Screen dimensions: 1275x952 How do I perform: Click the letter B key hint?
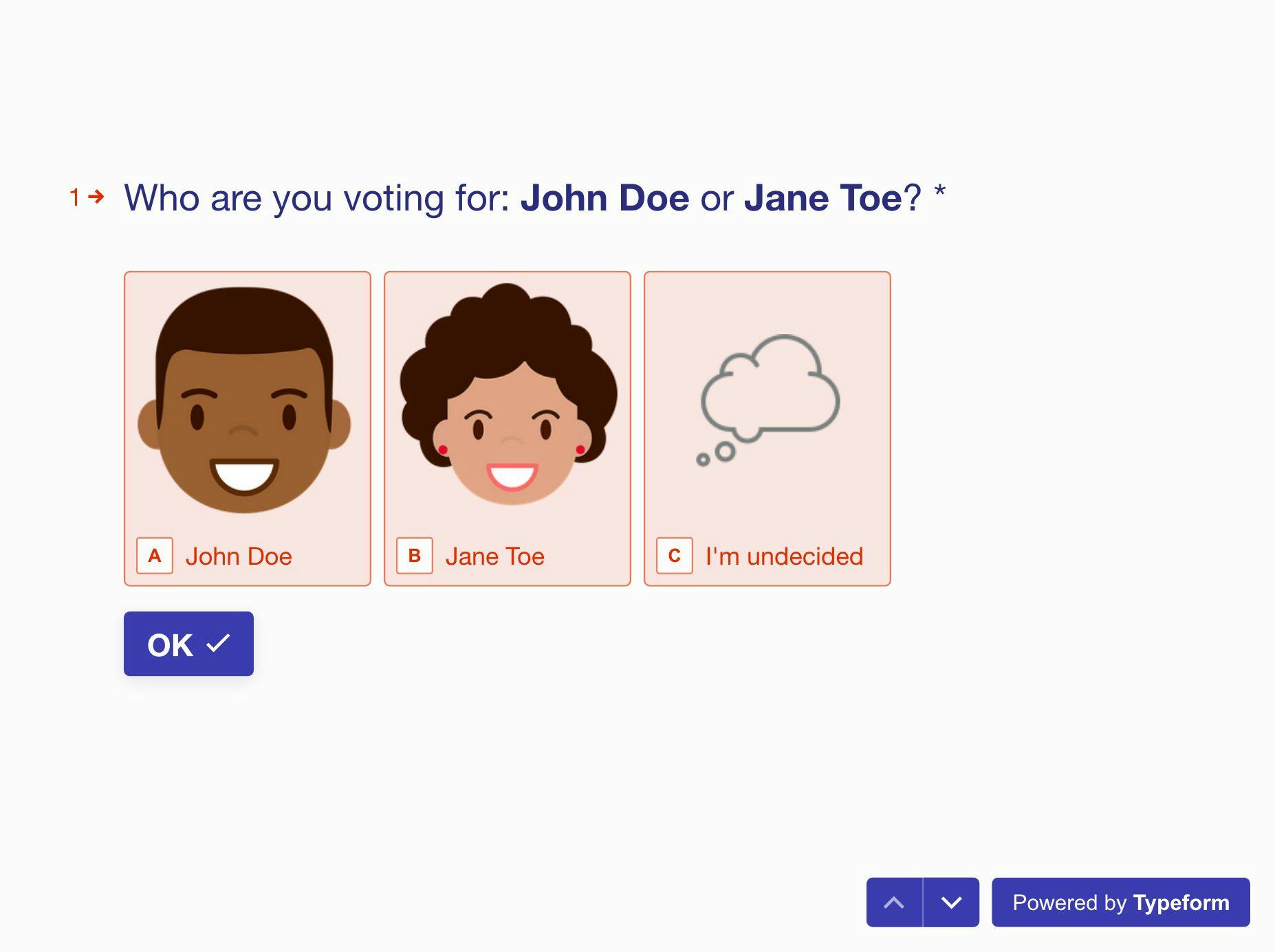pos(415,556)
